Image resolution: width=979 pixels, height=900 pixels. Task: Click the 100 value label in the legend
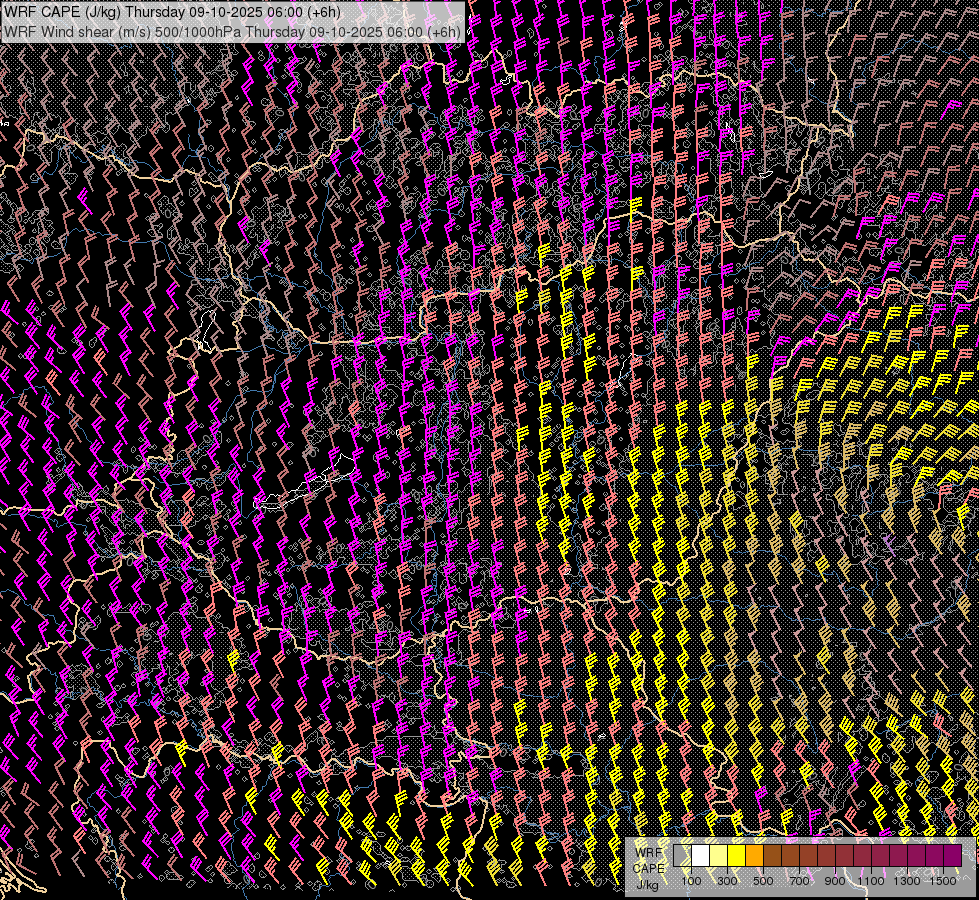coord(691,881)
